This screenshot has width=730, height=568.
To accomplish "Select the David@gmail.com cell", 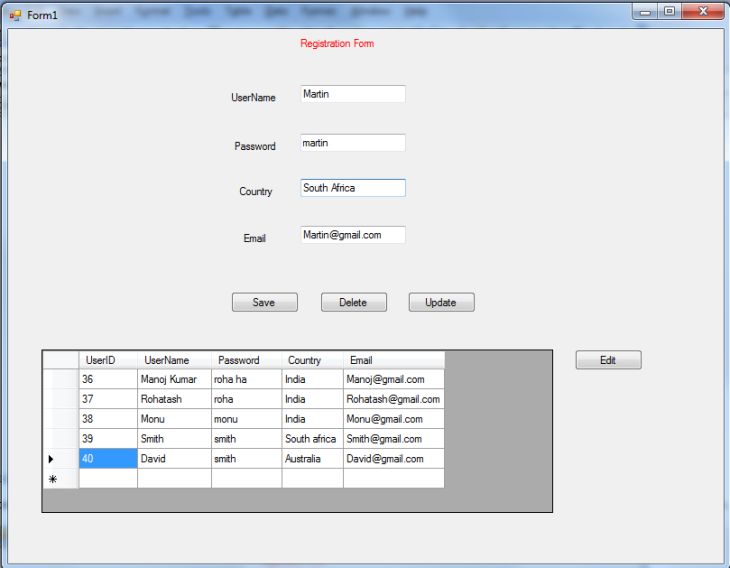I will pos(394,459).
